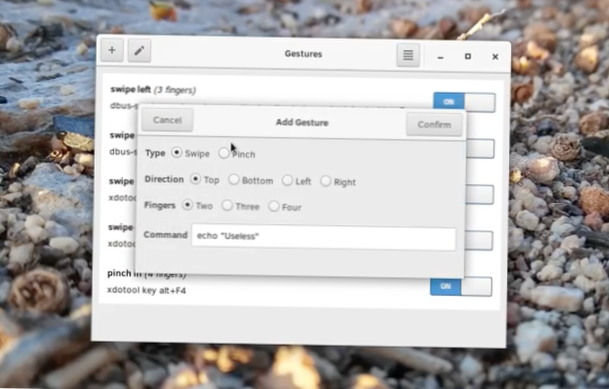Click the 'xdotool key alt+F4' command text
Viewport: 609px width, 389px height.
146,290
